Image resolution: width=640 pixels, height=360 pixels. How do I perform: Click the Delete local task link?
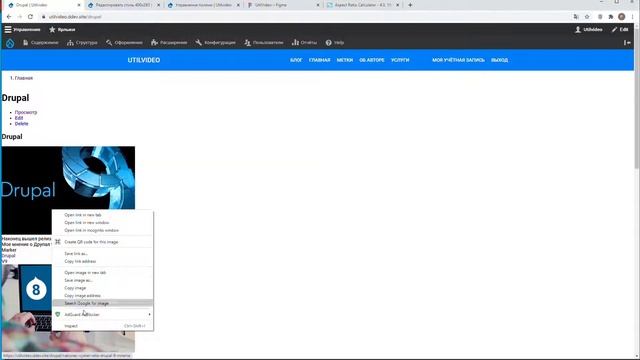pyautogui.click(x=21, y=124)
